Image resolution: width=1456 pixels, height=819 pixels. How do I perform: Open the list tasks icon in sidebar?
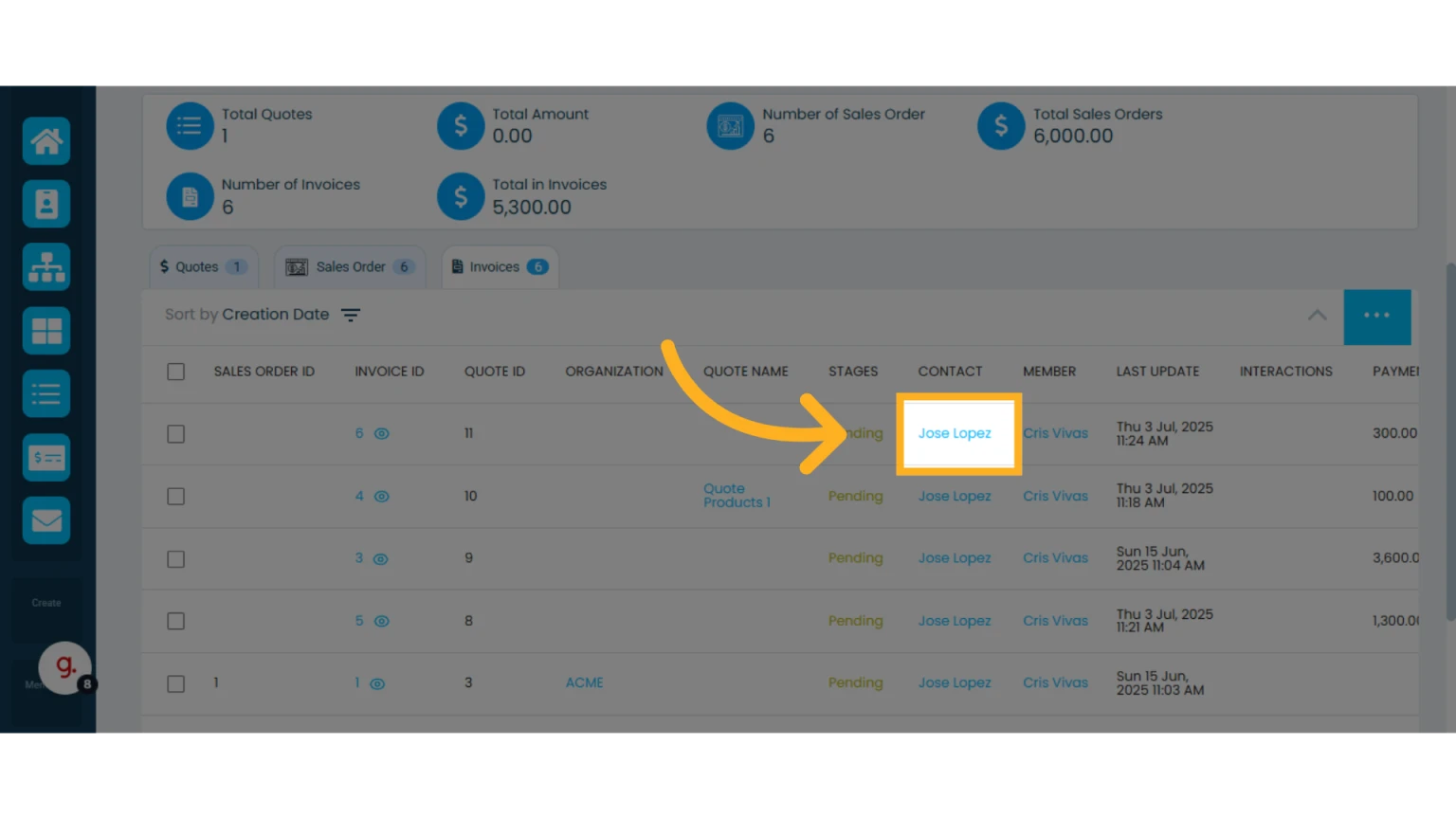pos(46,393)
